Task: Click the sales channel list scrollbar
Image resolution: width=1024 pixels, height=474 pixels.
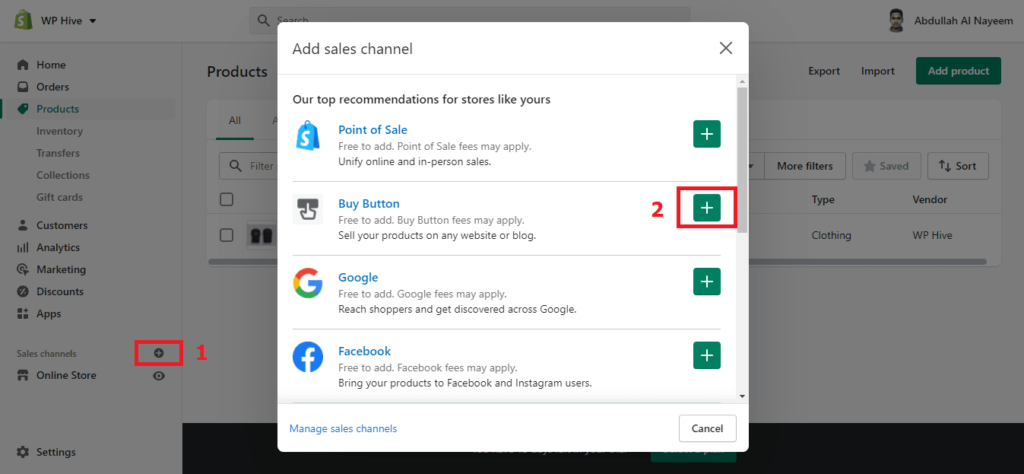Action: tap(741, 160)
